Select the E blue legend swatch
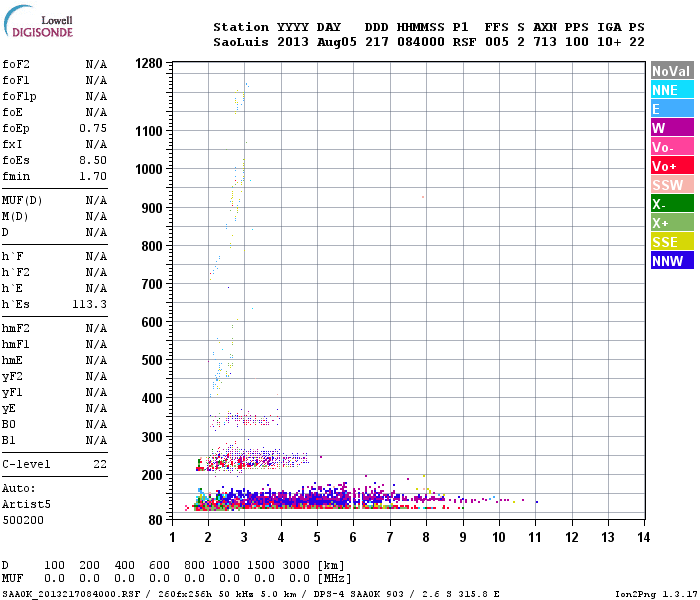This screenshot has height=600, width=700. [672, 108]
